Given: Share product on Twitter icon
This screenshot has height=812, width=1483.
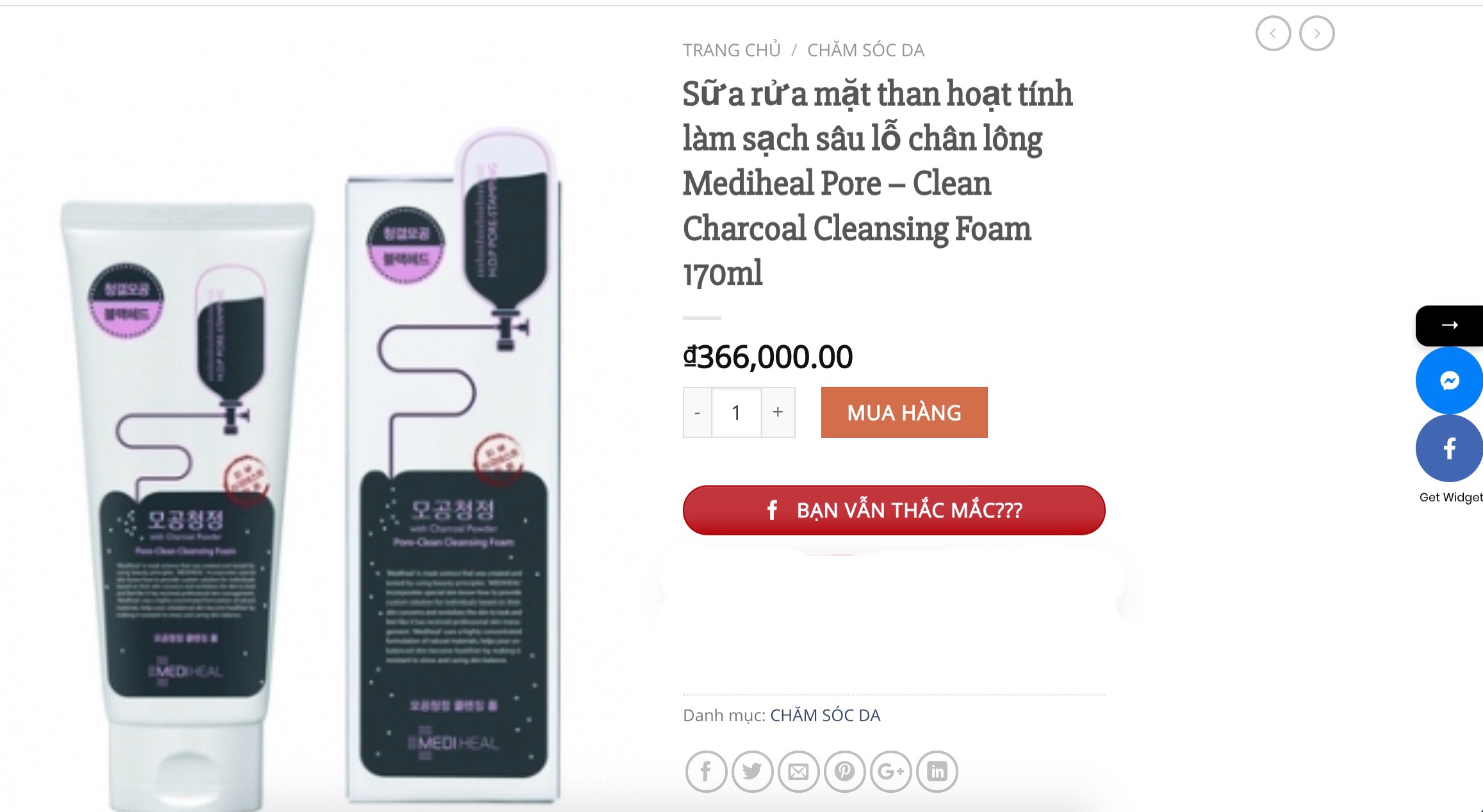Looking at the screenshot, I should coord(752,772).
